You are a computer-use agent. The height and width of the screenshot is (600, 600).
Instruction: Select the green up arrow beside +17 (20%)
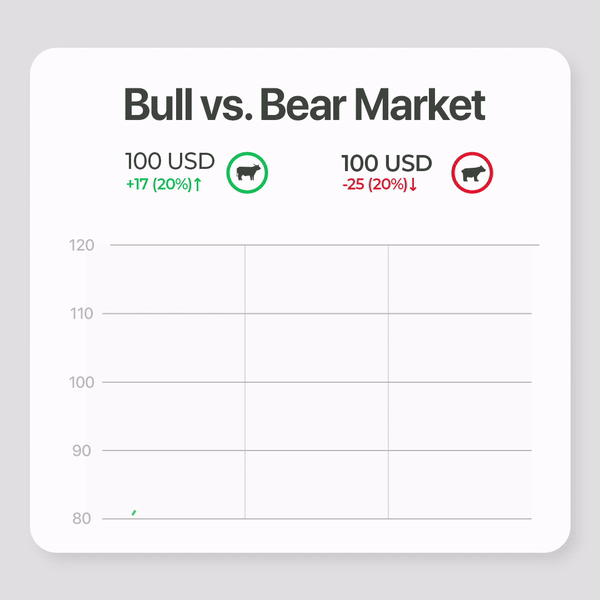[x=197, y=184]
